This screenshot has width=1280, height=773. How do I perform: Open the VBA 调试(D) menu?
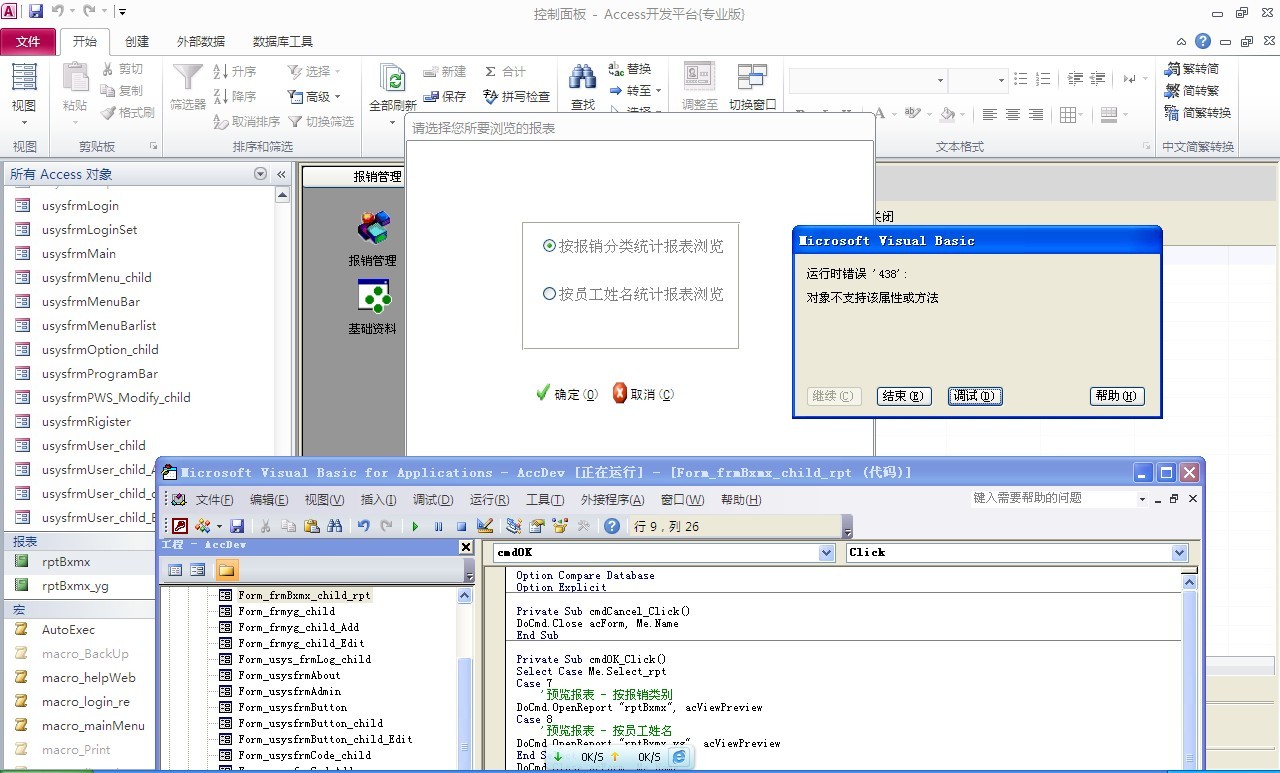433,500
